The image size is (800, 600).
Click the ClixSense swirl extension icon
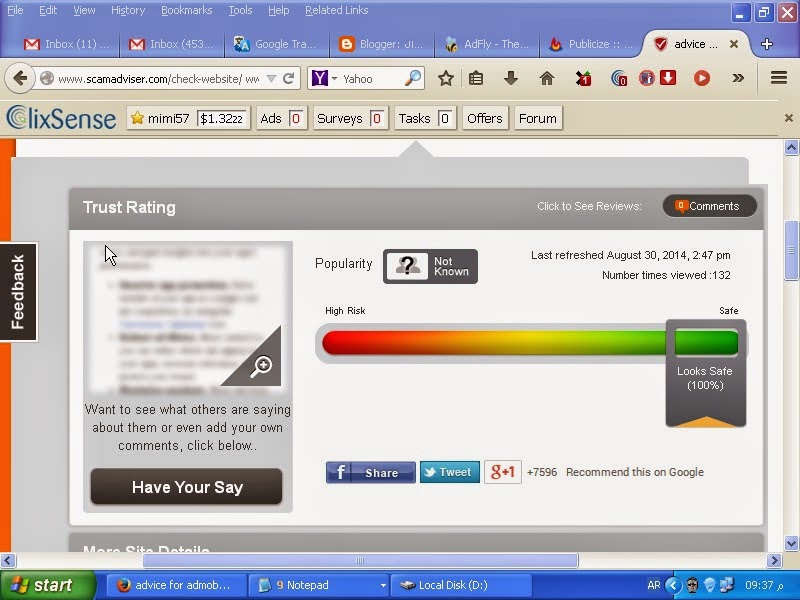click(619, 78)
